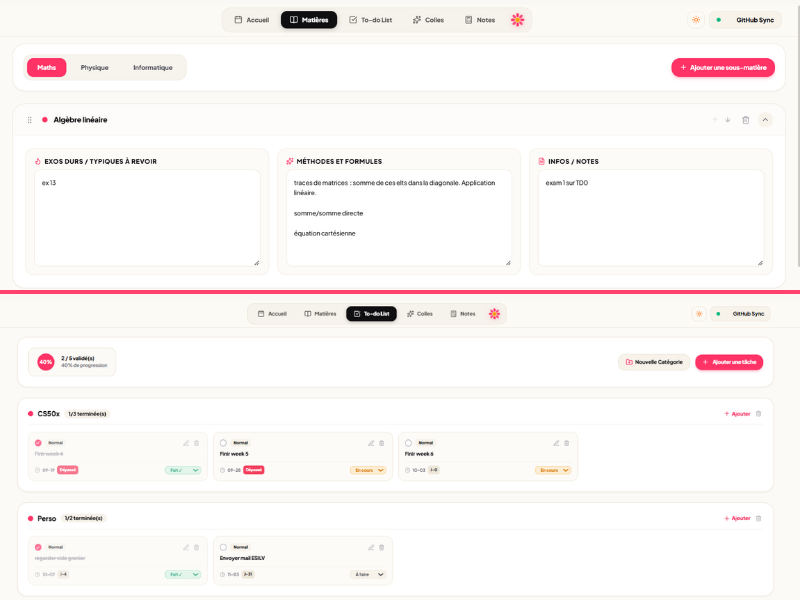The height and width of the screenshot is (600, 800).
Task: Click the pink flower icon in the To-do List screen navbar
Action: [x=494, y=314]
